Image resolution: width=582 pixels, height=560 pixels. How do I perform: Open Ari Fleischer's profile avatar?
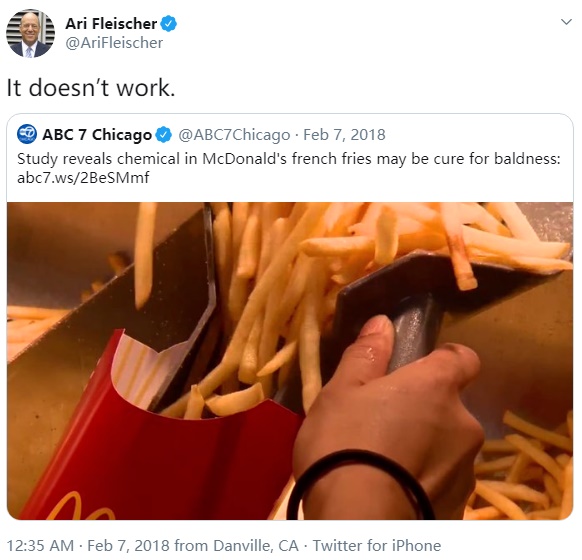pos(30,33)
